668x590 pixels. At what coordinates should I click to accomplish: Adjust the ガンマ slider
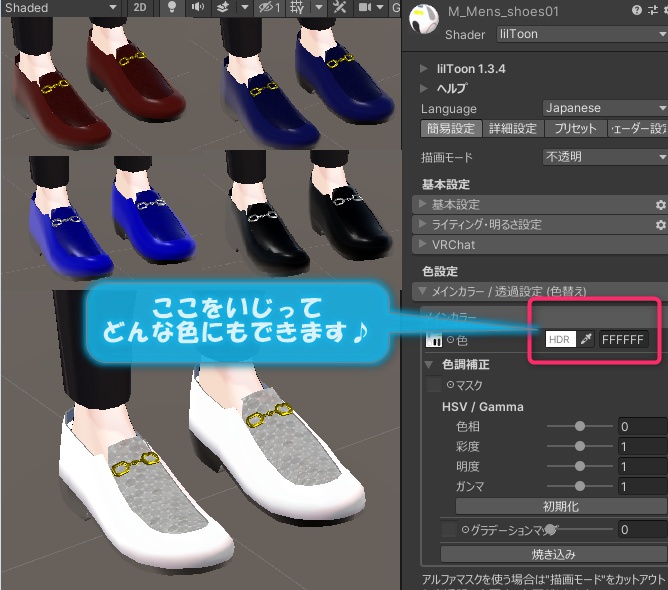click(x=579, y=486)
